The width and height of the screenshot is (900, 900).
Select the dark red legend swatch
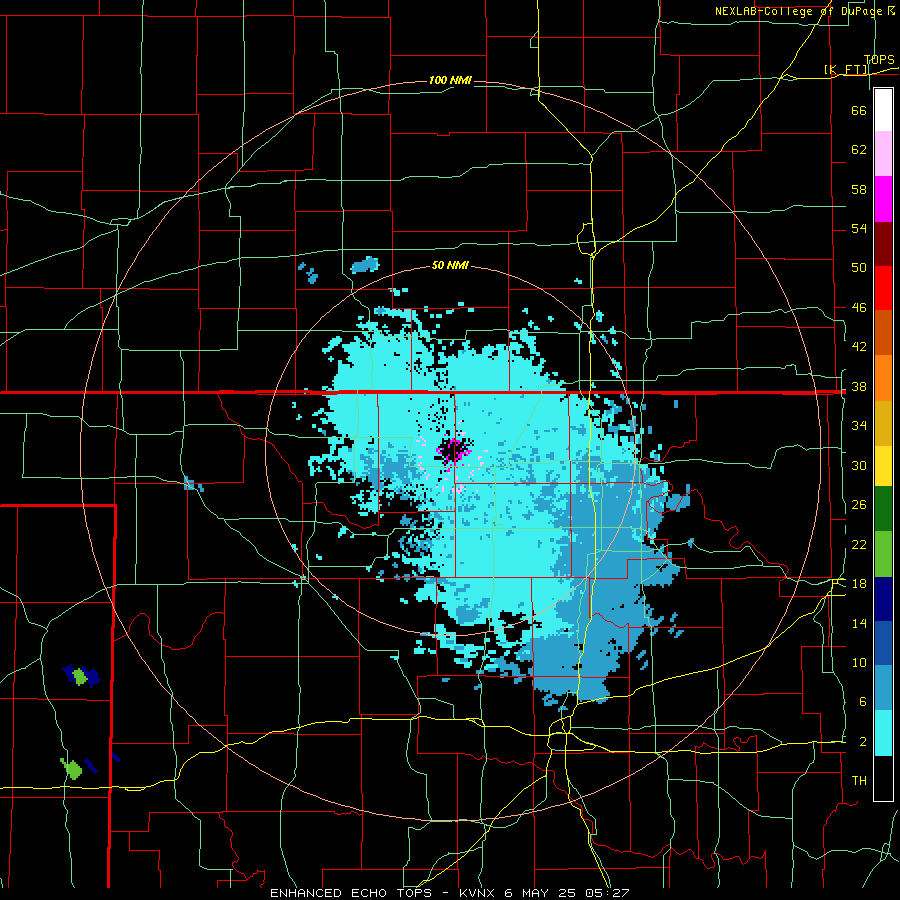pyautogui.click(x=883, y=244)
